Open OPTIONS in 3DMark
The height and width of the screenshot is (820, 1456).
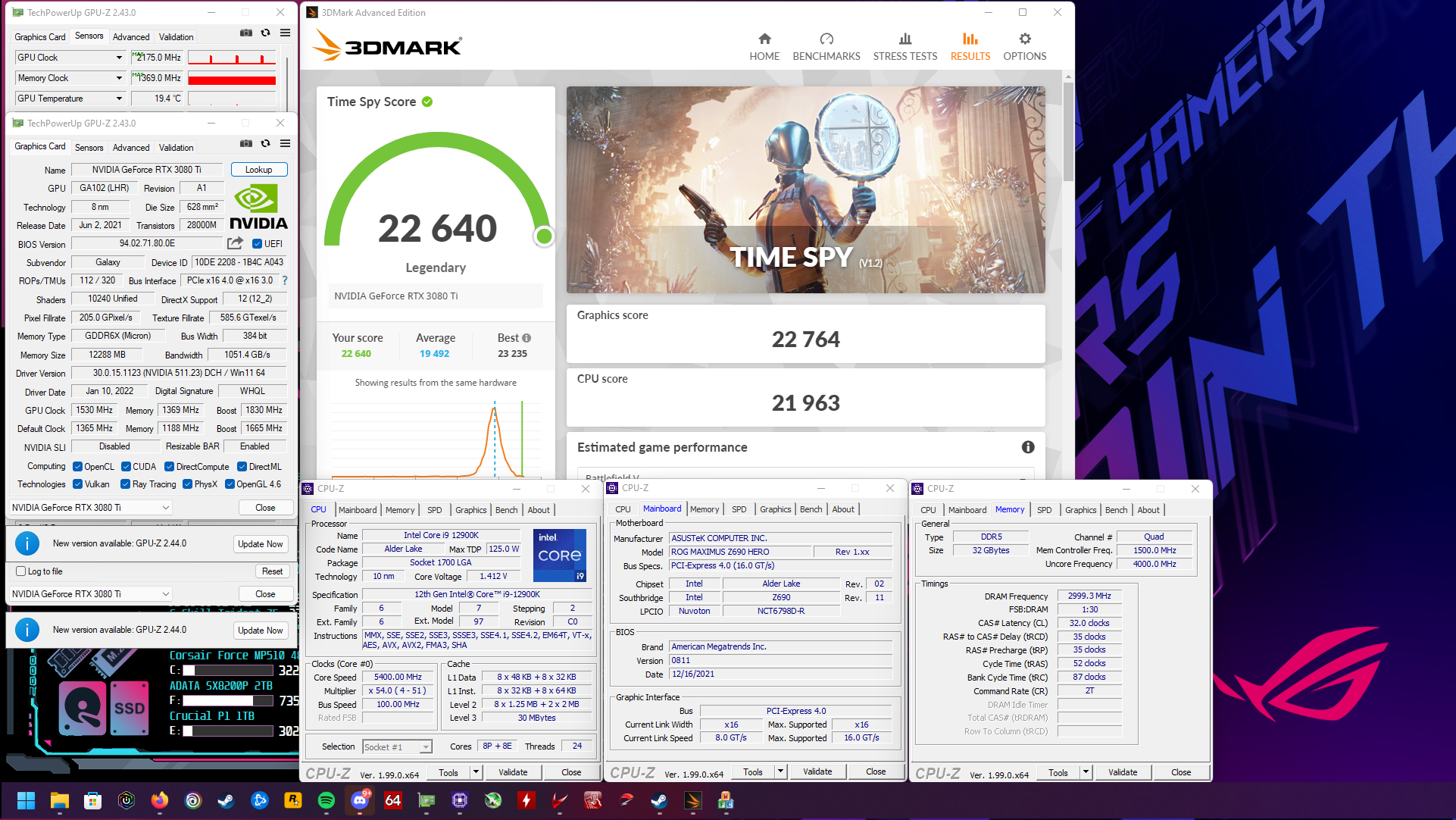(x=1025, y=46)
